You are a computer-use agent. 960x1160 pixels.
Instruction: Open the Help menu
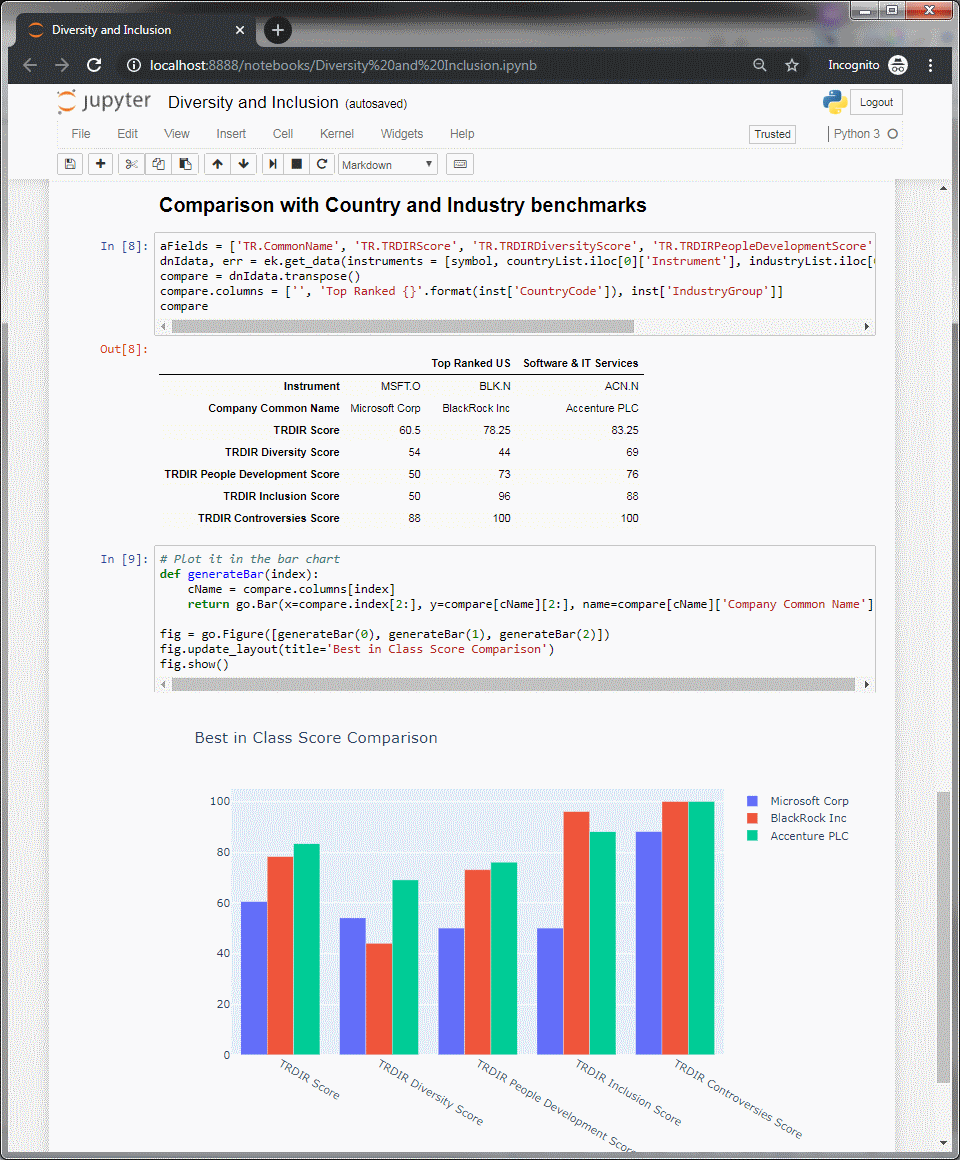(462, 134)
